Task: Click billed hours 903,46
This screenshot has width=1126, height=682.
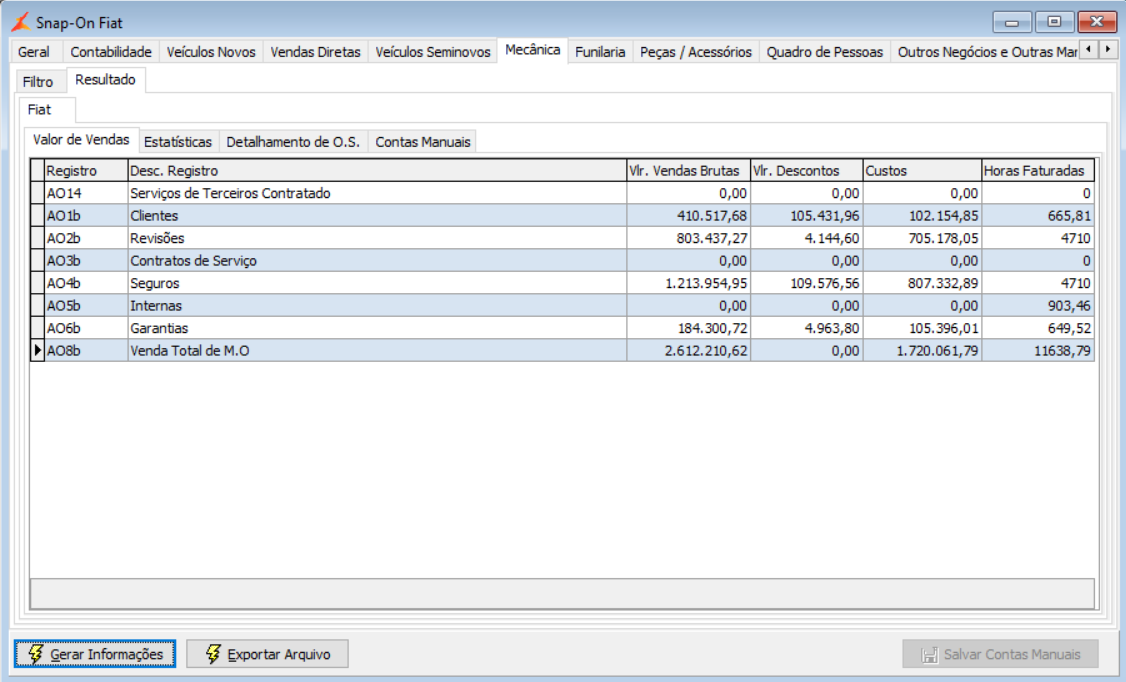Action: pyautogui.click(x=1038, y=305)
